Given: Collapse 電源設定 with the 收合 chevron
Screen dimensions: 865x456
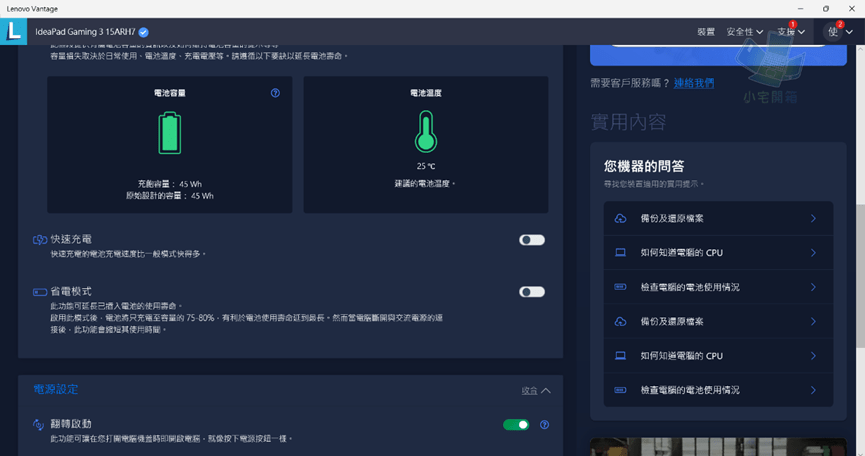Looking at the screenshot, I should click(546, 390).
